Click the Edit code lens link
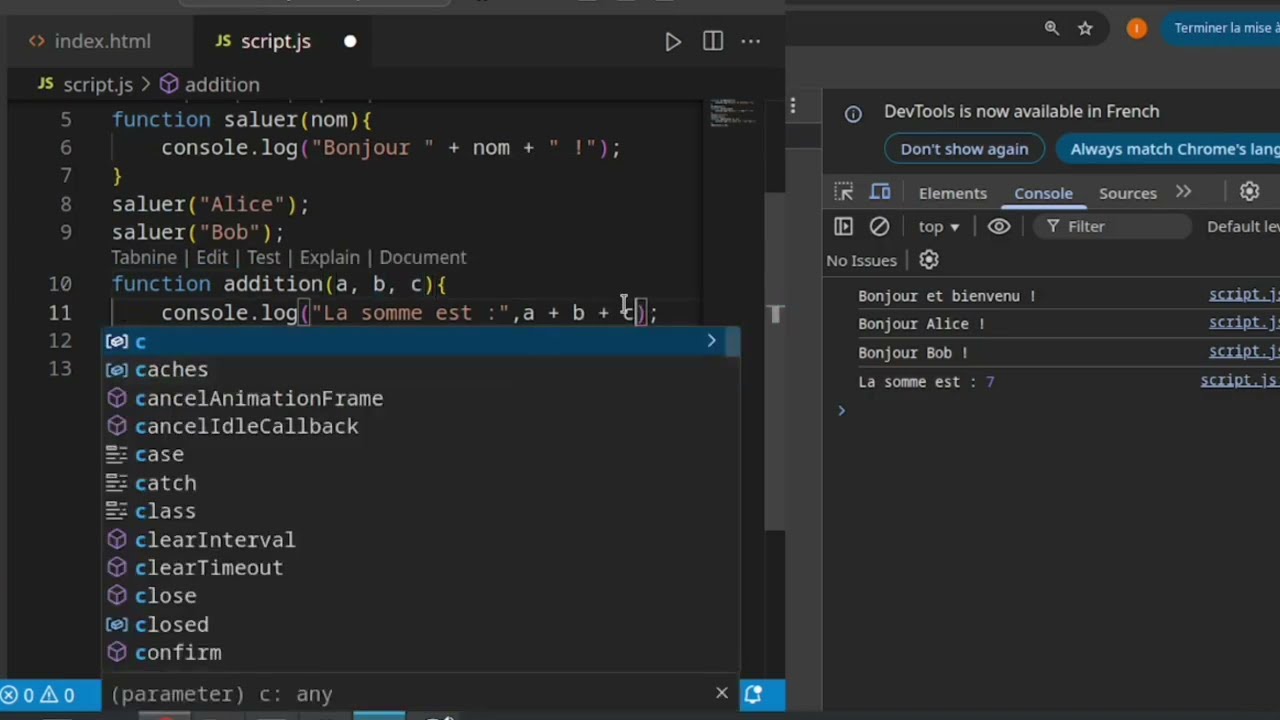Image resolution: width=1280 pixels, height=720 pixels. tap(212, 257)
